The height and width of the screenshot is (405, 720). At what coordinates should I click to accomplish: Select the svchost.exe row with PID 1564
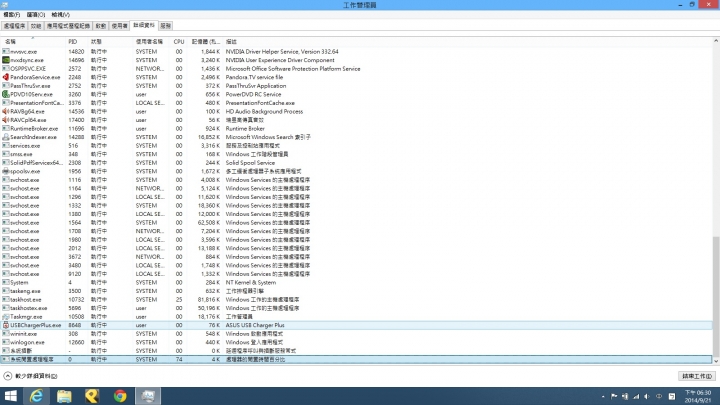[x=356, y=223]
